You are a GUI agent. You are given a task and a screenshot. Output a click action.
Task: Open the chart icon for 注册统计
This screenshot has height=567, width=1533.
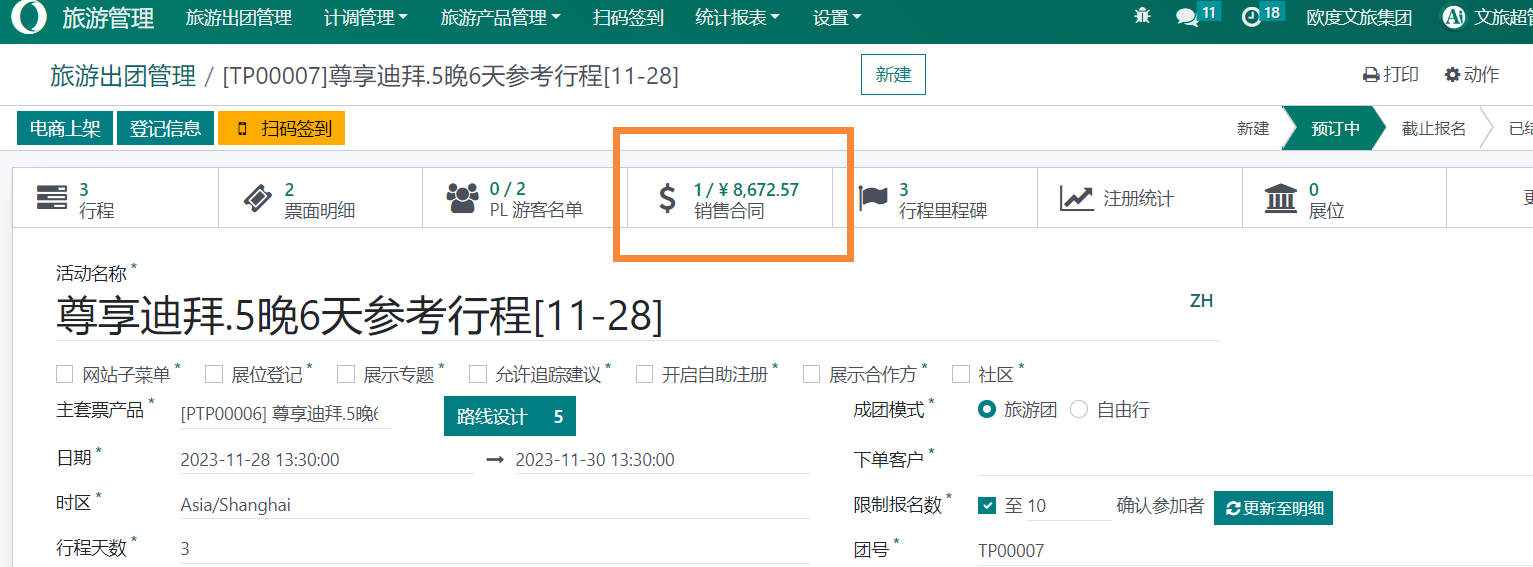(1077, 199)
